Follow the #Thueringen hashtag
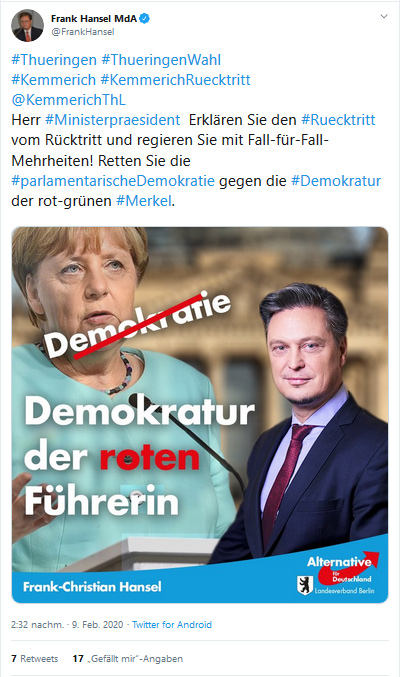The width and height of the screenshot is (401, 677). click(x=54, y=60)
